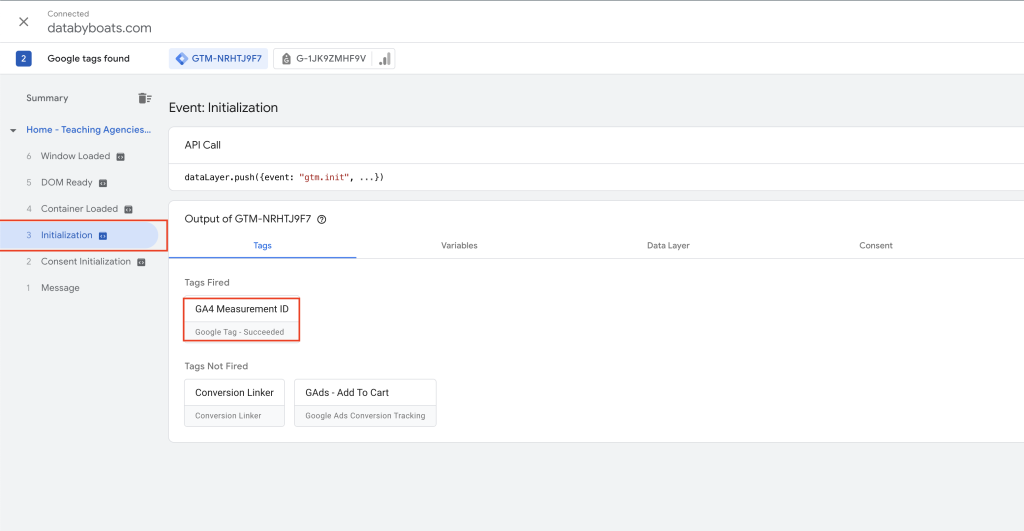Click the Tag Manager diamond icon
The image size is (1024, 531).
[x=182, y=59]
